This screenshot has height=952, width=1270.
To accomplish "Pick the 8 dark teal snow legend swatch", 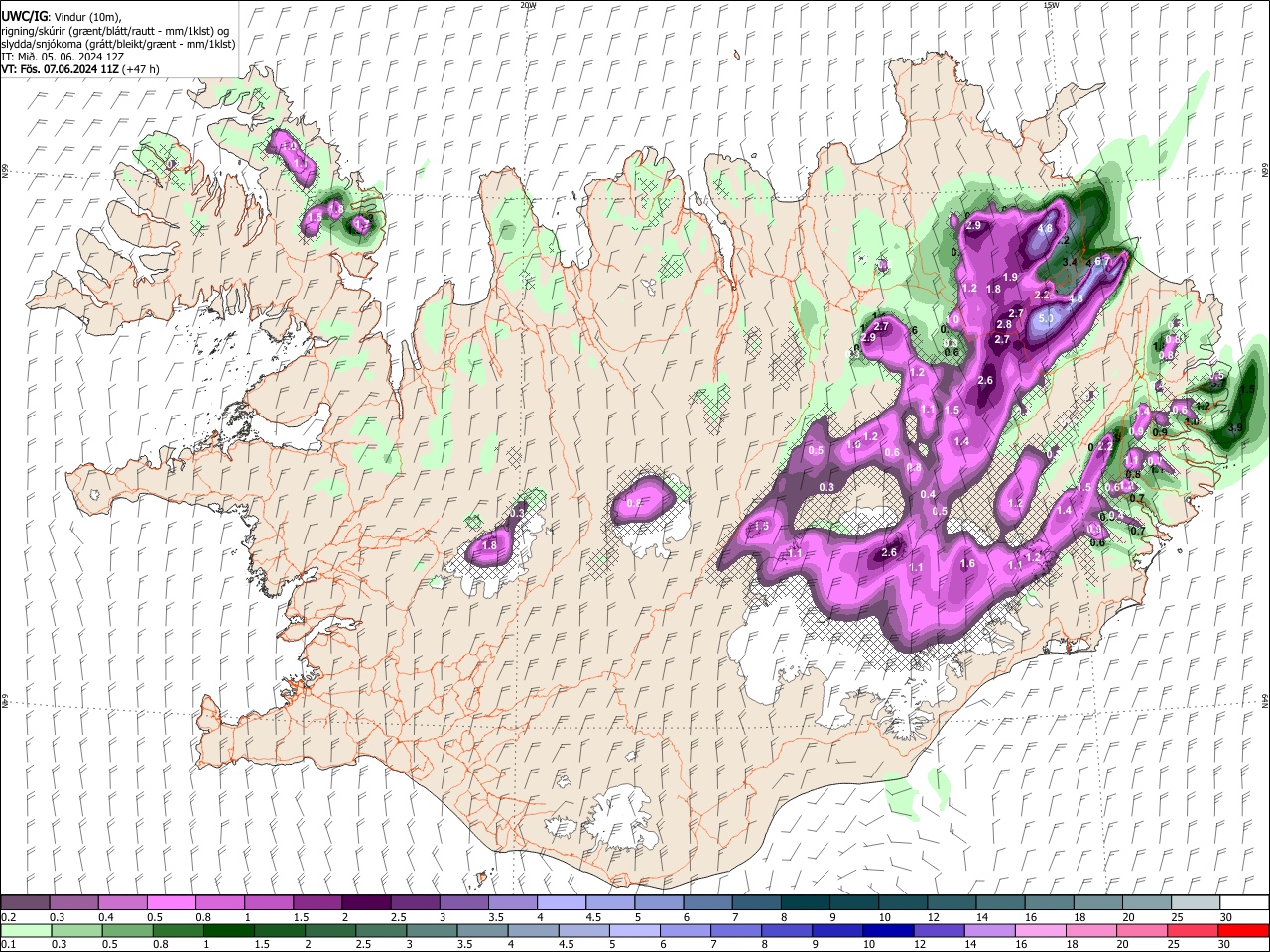I will [x=805, y=903].
